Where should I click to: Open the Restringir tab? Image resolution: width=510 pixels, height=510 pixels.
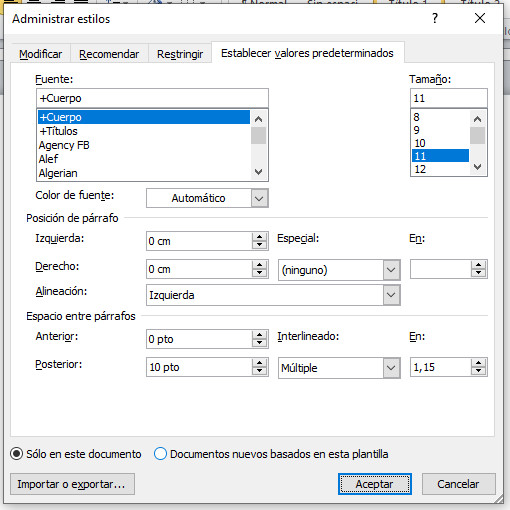(x=180, y=54)
